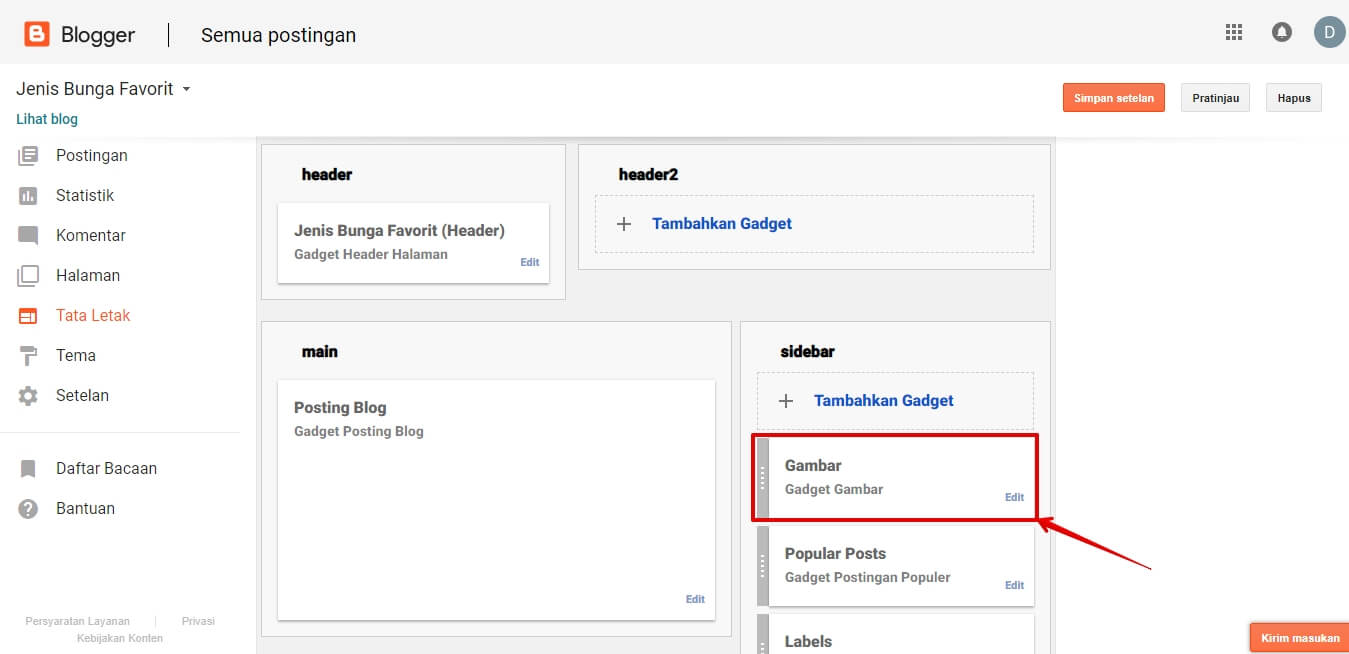Screen dimensions: 1349x654
Task: Open Postingan from the sidebar
Action: [98, 155]
